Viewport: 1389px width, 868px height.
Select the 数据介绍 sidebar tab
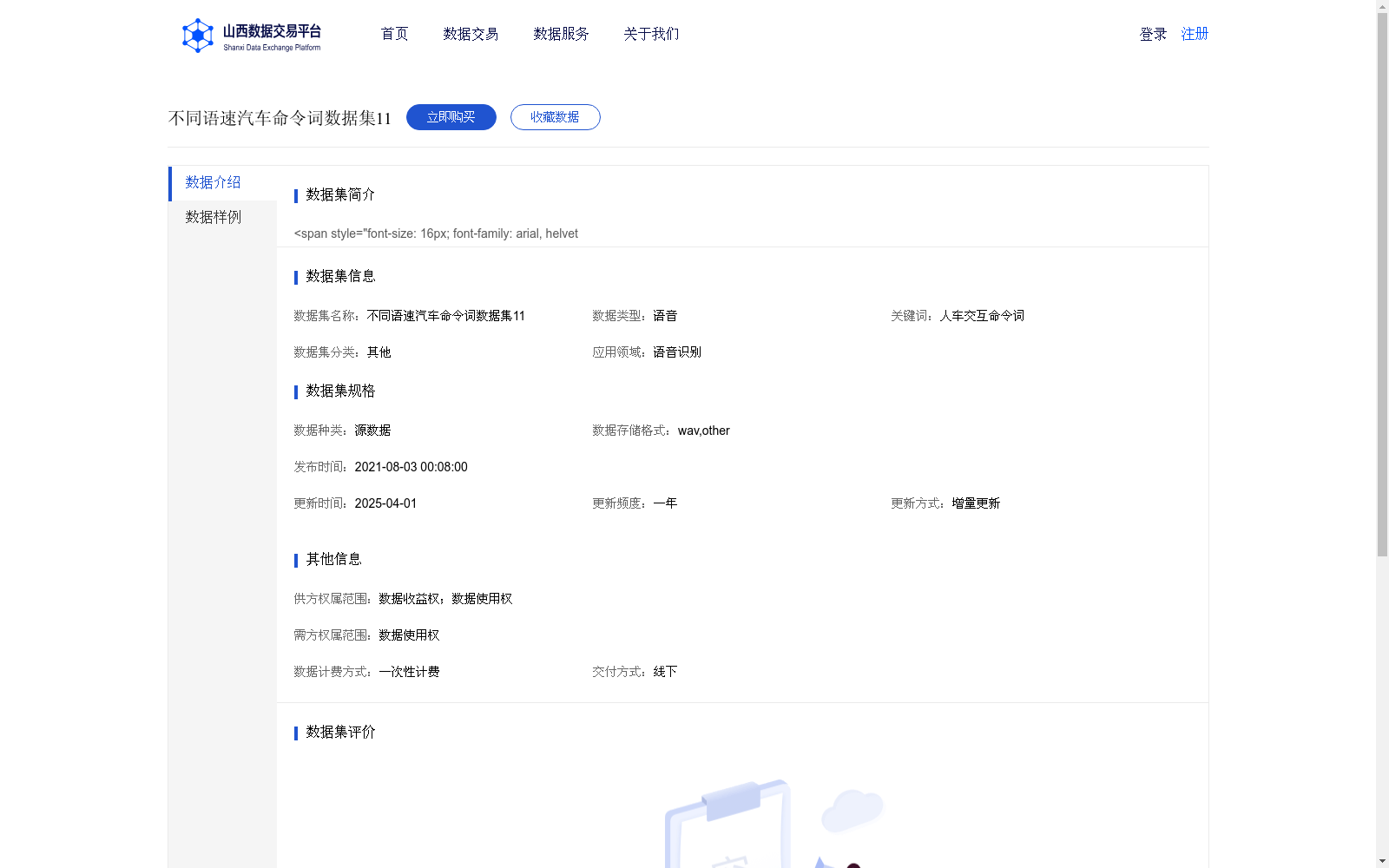(x=223, y=182)
